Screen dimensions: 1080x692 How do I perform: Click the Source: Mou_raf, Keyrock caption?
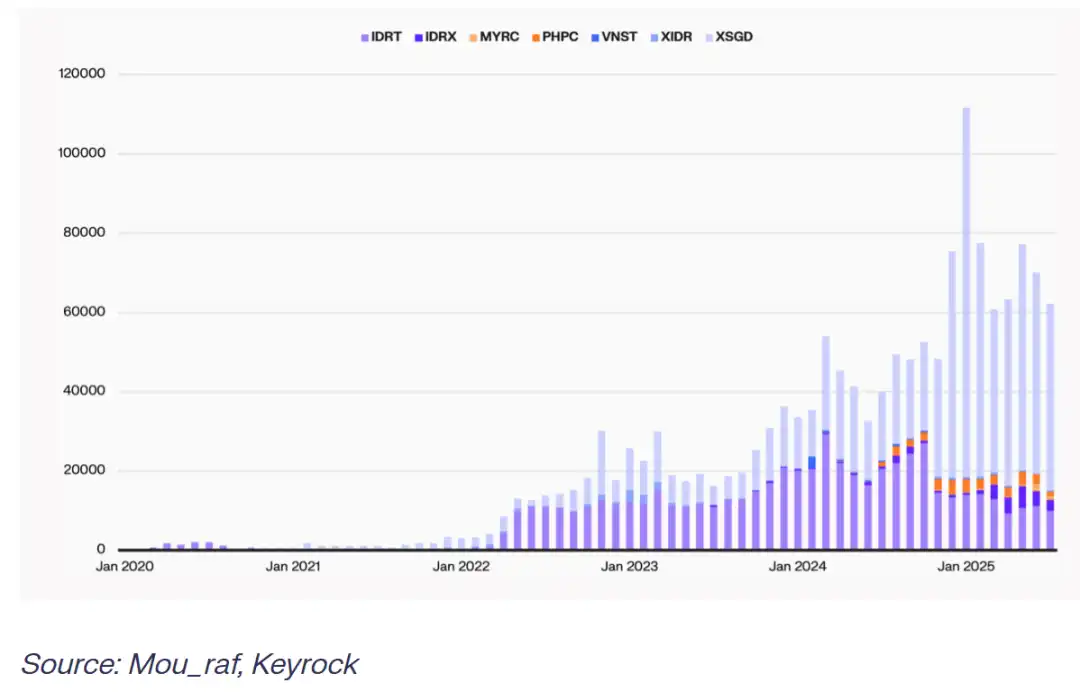[189, 664]
